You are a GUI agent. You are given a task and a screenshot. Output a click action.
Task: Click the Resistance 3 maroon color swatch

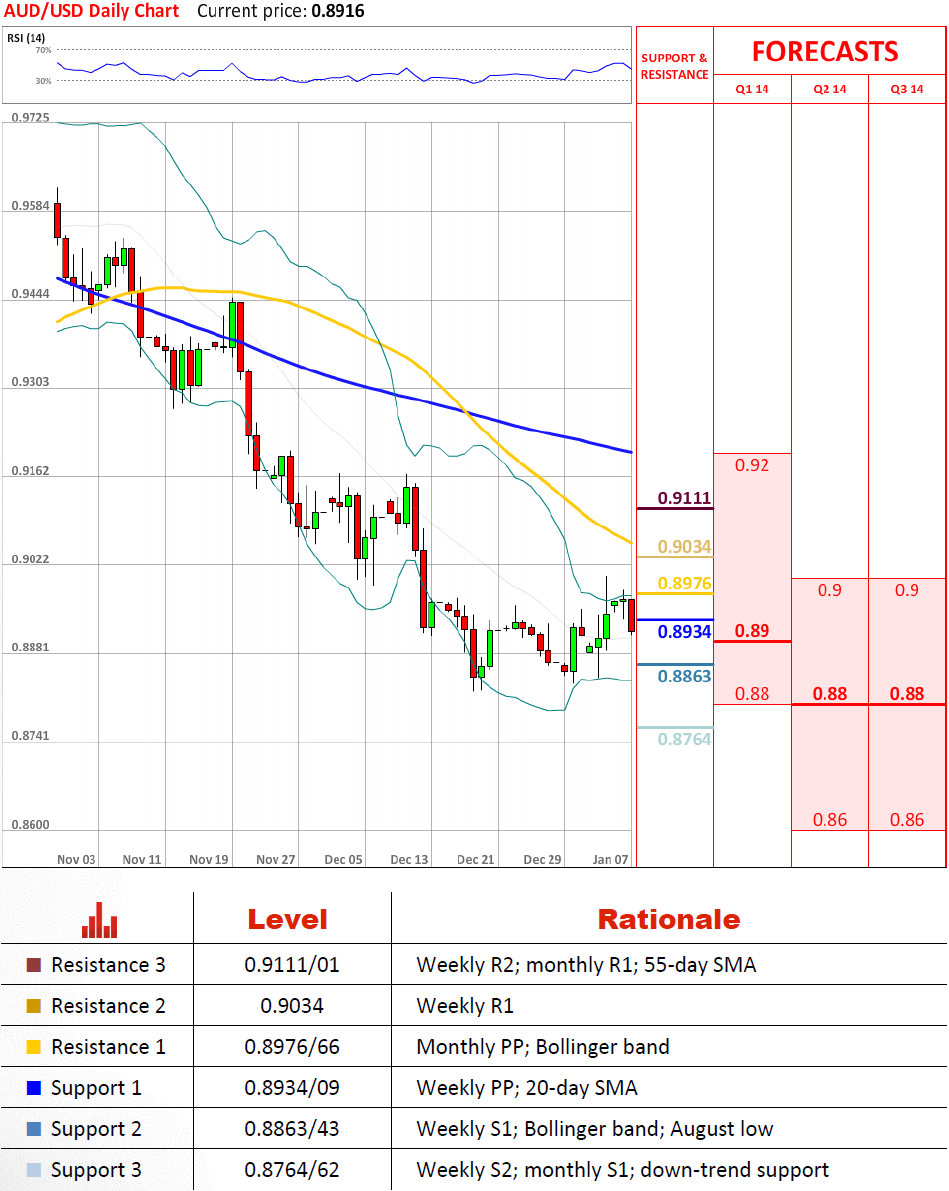coord(33,965)
